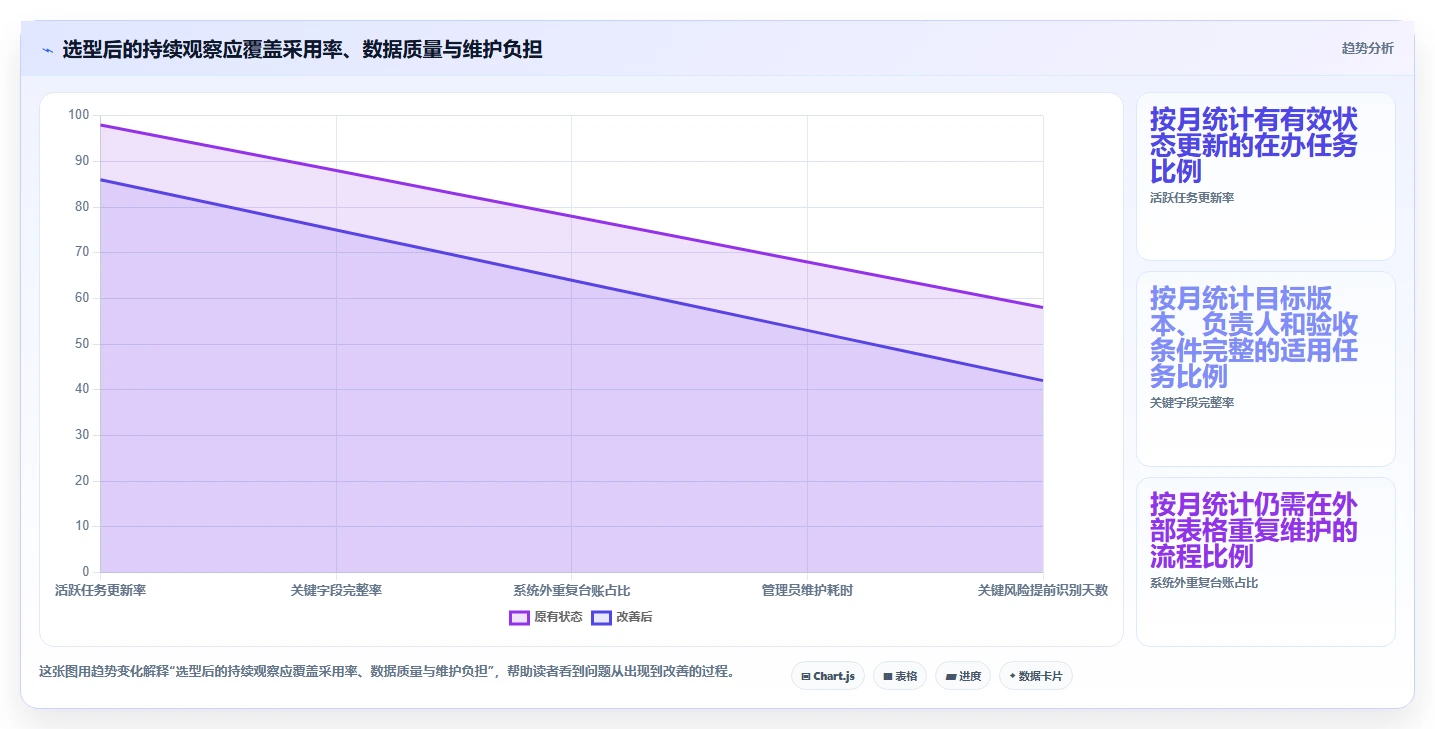Toggle the 改善后 legend item
This screenshot has width=1435, height=729.
(x=622, y=617)
